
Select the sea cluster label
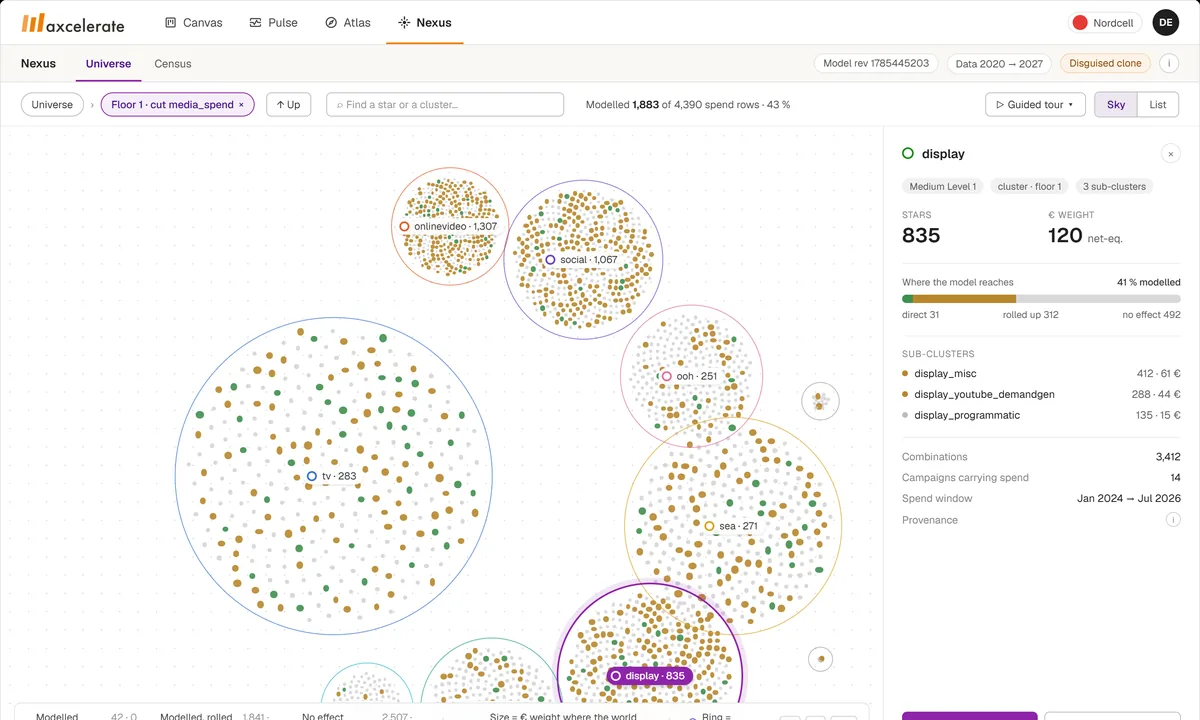[x=731, y=526]
